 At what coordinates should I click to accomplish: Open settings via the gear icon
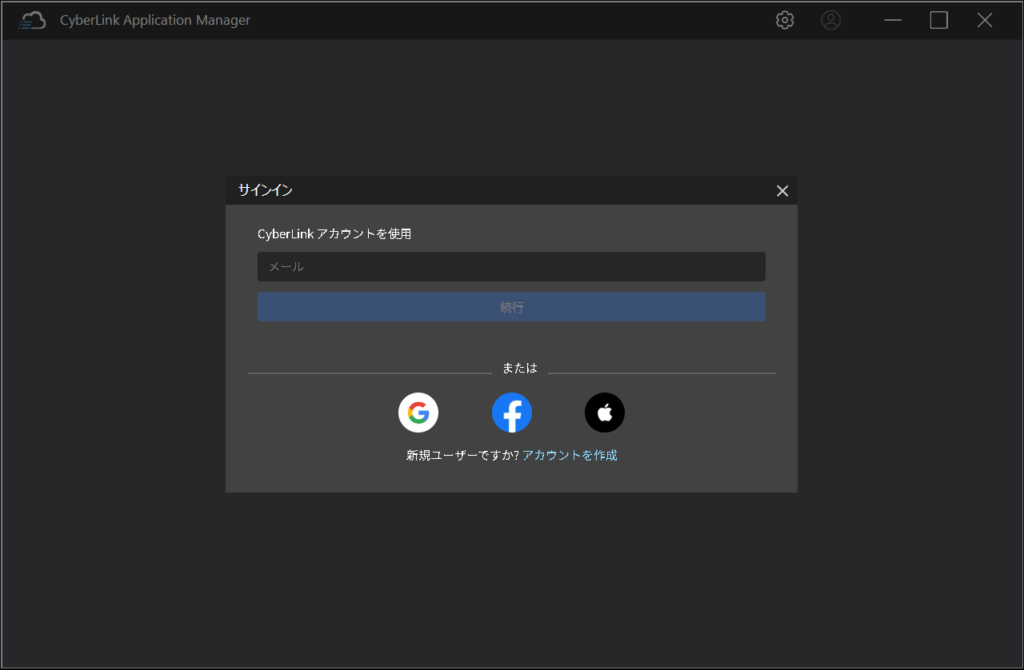785,20
